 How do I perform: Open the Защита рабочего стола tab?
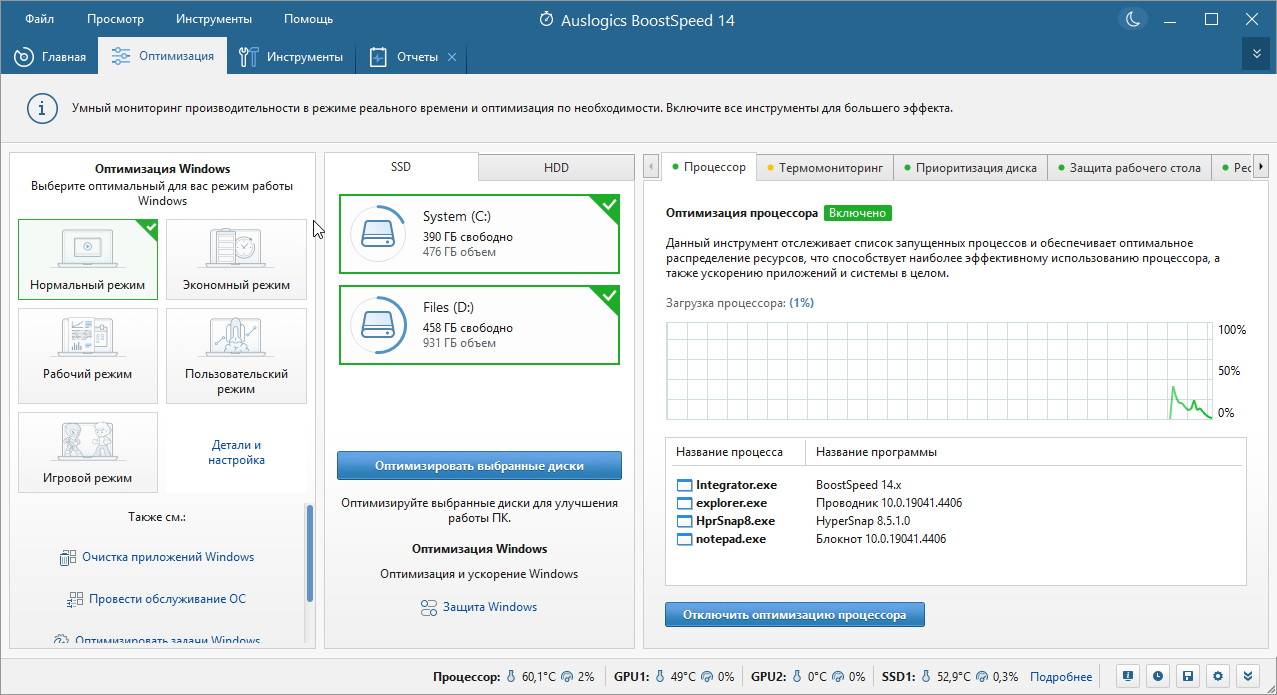click(1129, 167)
